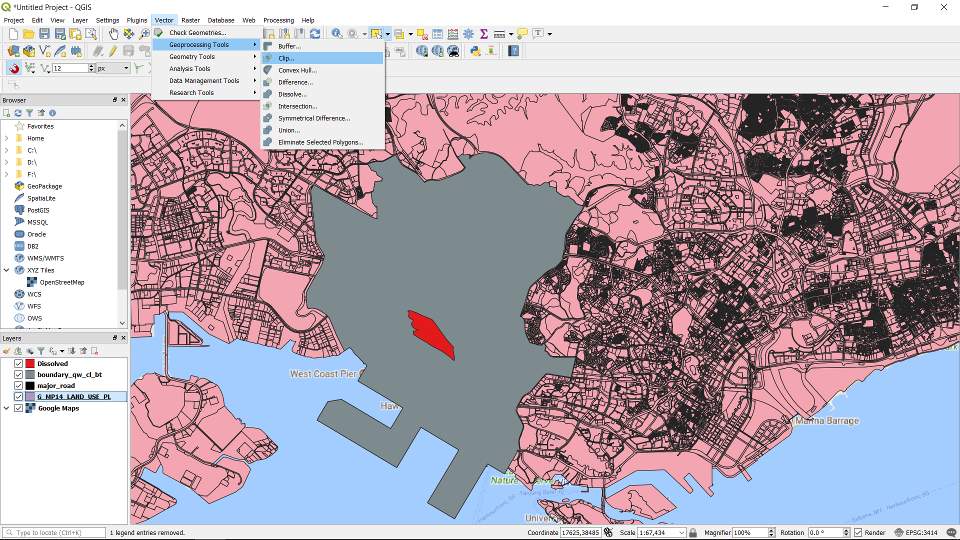Screen dimensions: 960x540
Task: Toggle the snapping magnet icon
Action: tap(14, 68)
